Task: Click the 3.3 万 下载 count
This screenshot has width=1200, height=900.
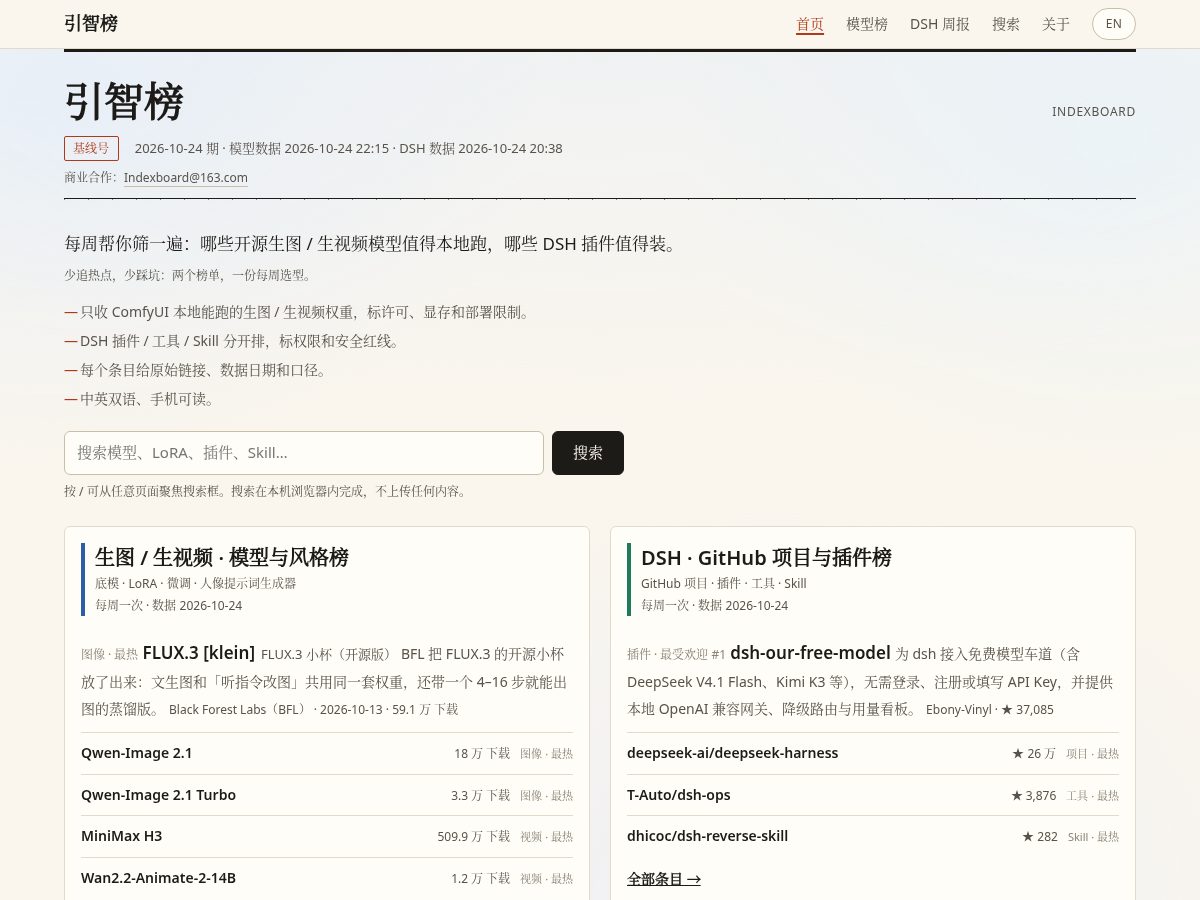Action: (x=480, y=795)
